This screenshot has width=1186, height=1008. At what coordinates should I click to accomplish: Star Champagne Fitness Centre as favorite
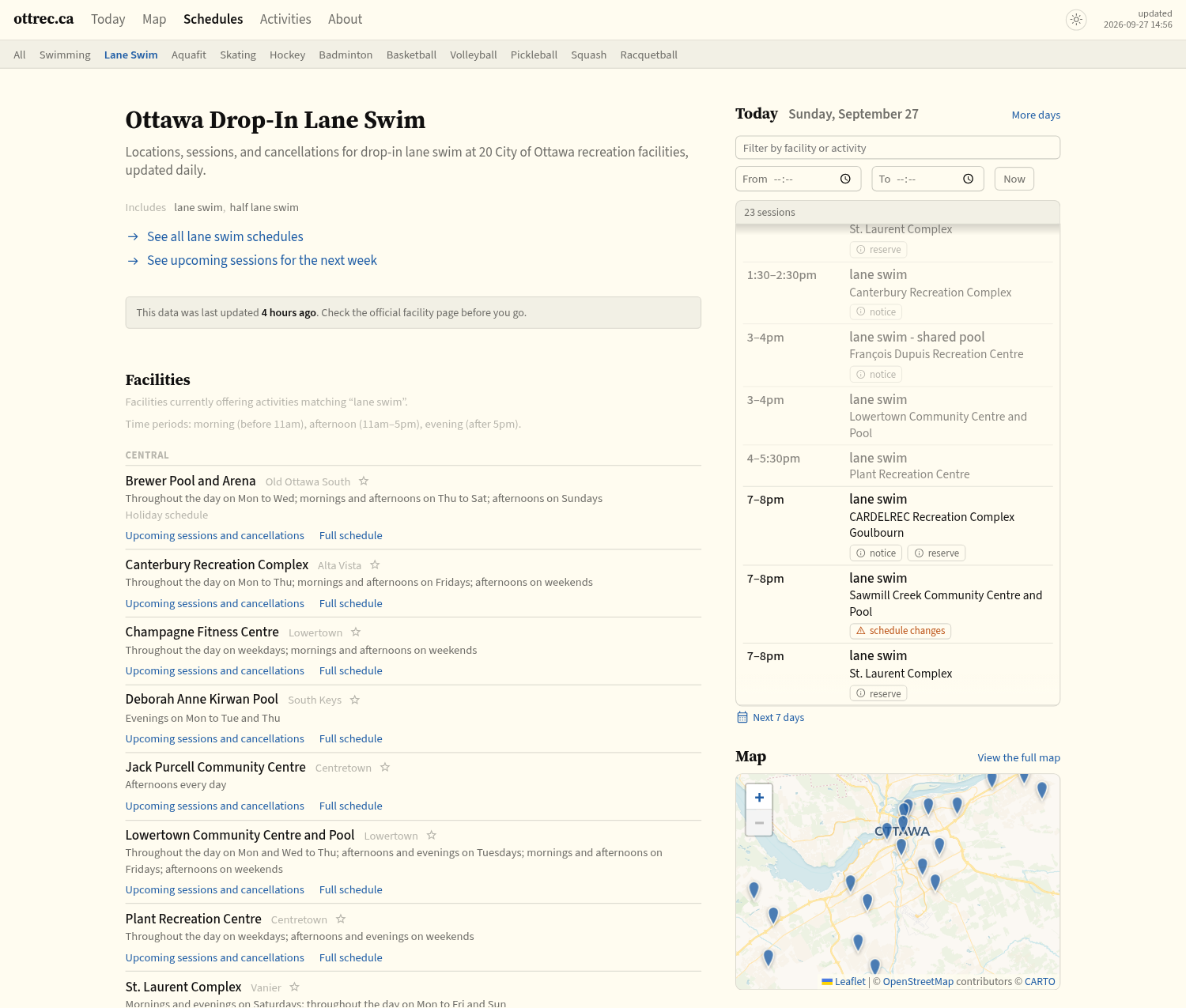pyautogui.click(x=356, y=632)
